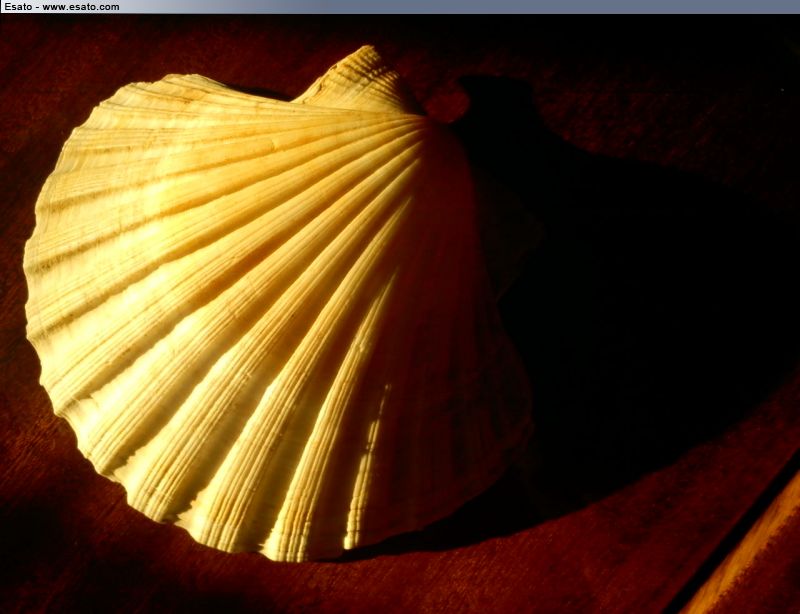
Task: Click the "Esato - www.esato.com" title text
Action: click(x=62, y=7)
